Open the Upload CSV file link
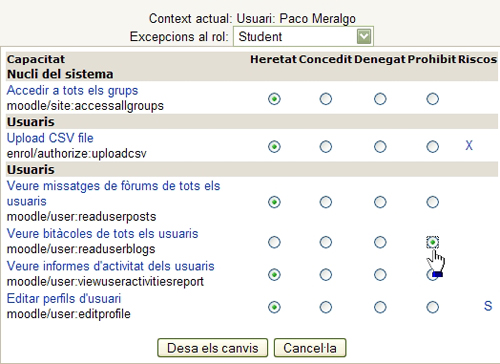 click(x=50, y=138)
